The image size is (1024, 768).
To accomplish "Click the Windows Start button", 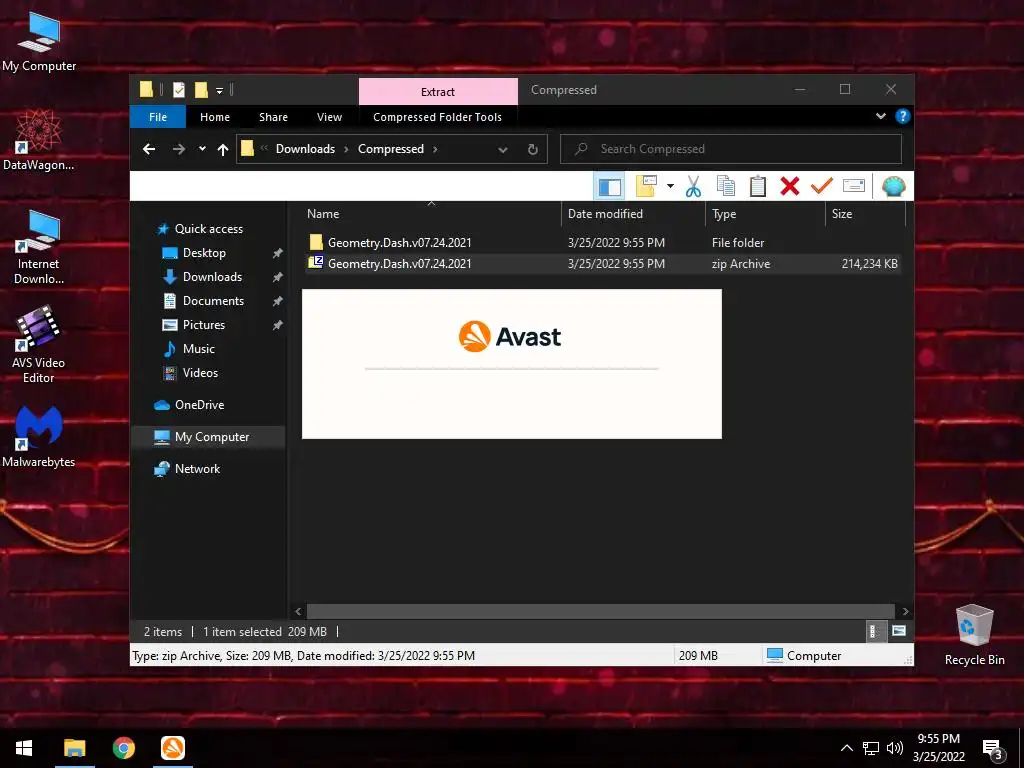I will tap(24, 748).
